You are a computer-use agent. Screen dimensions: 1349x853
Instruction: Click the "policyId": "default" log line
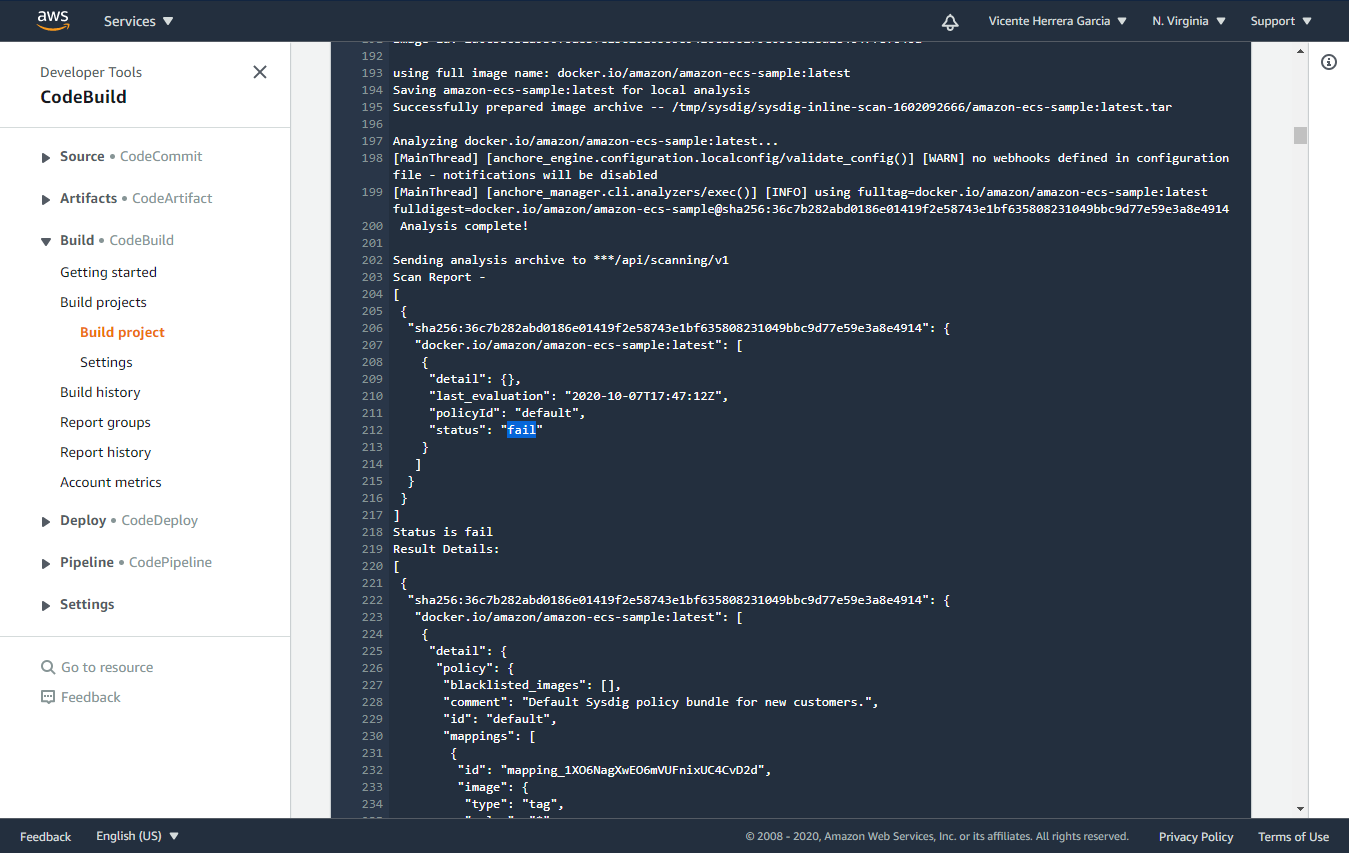(x=507, y=413)
